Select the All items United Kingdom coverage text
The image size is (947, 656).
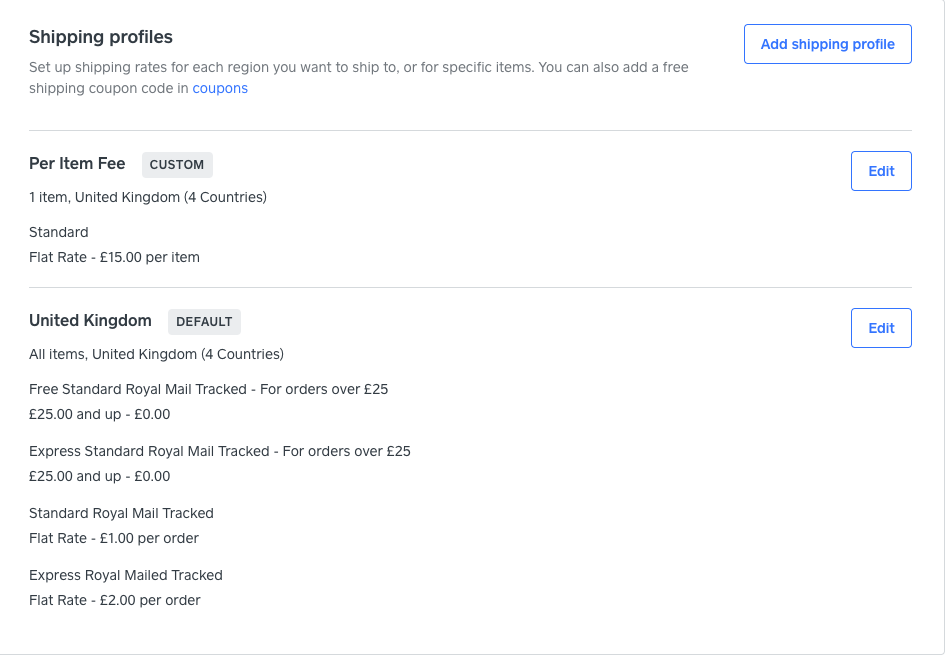click(156, 354)
